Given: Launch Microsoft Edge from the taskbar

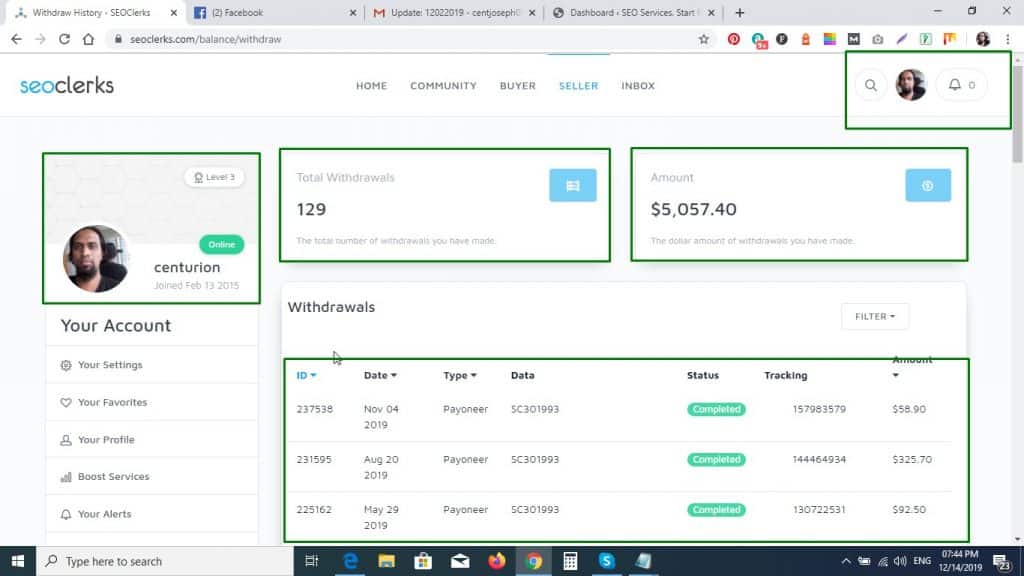Looking at the screenshot, I should point(350,561).
